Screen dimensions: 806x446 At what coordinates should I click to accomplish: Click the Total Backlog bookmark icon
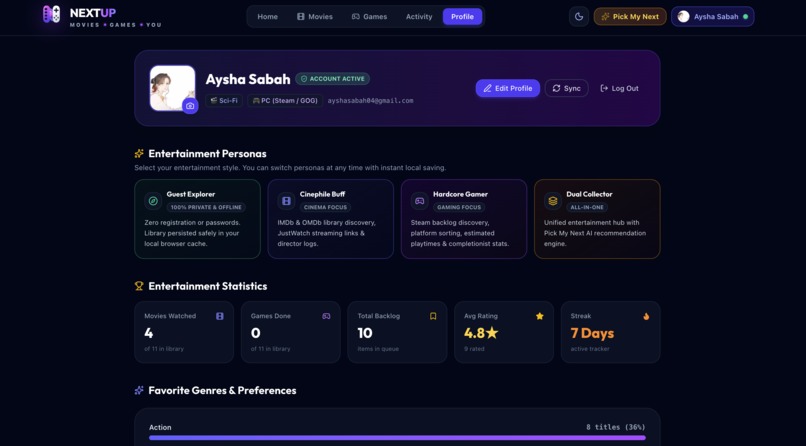click(433, 316)
